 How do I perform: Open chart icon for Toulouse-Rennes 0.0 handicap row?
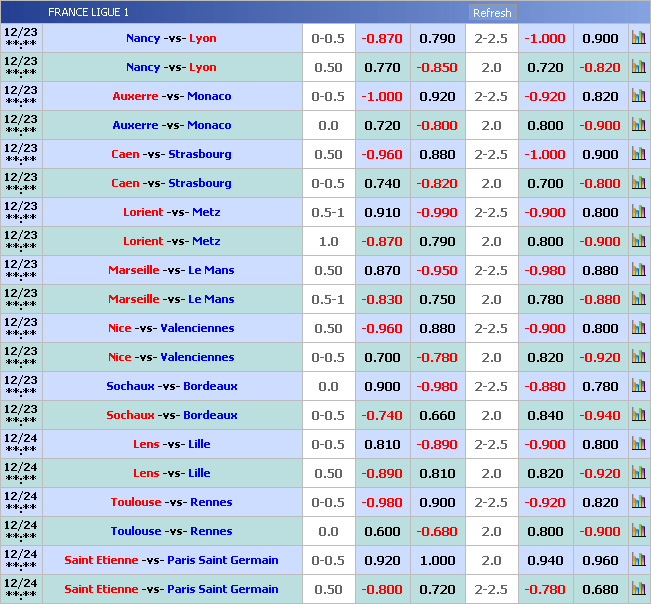638,531
